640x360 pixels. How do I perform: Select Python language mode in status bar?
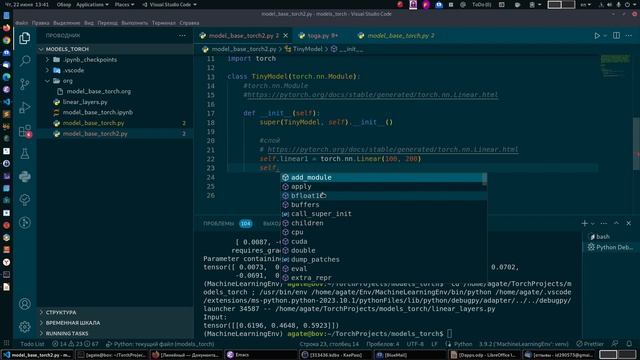463,344
